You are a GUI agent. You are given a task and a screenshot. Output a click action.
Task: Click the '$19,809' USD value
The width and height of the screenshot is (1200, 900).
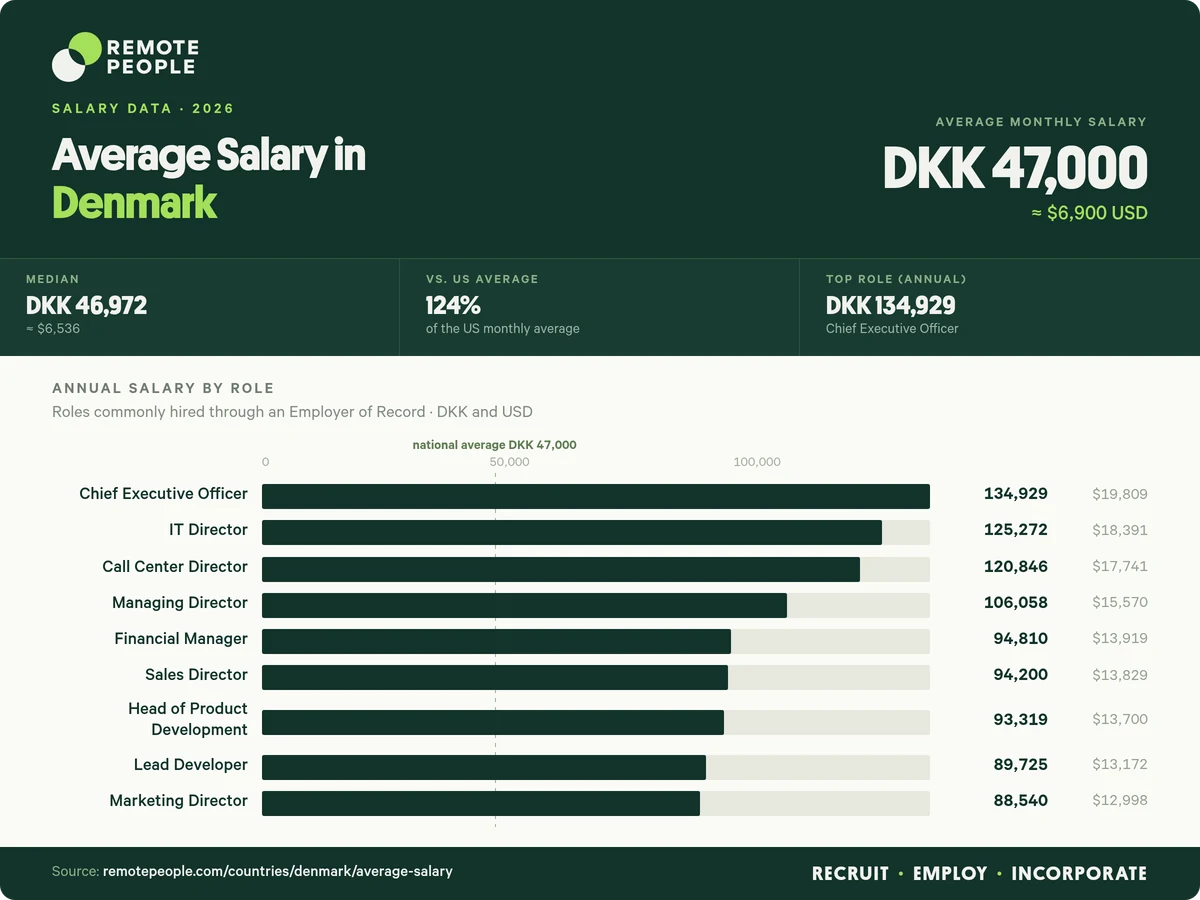1120,494
